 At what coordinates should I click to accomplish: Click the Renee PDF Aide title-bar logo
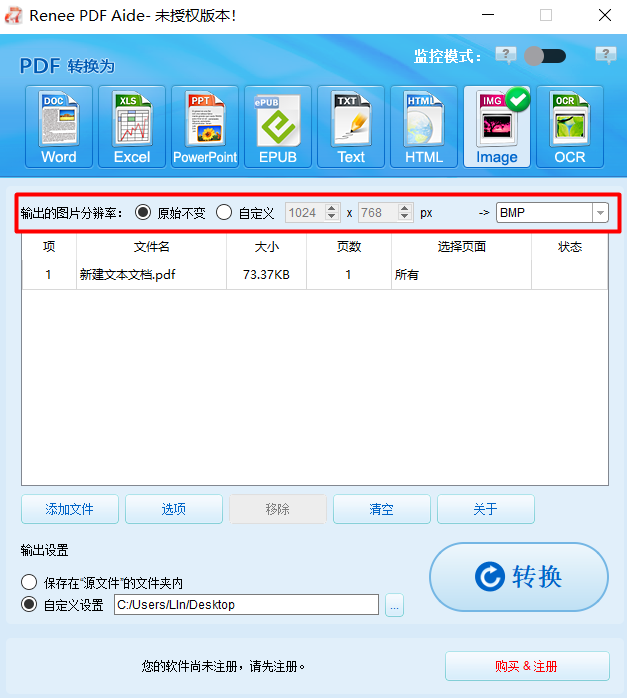pyautogui.click(x=13, y=16)
